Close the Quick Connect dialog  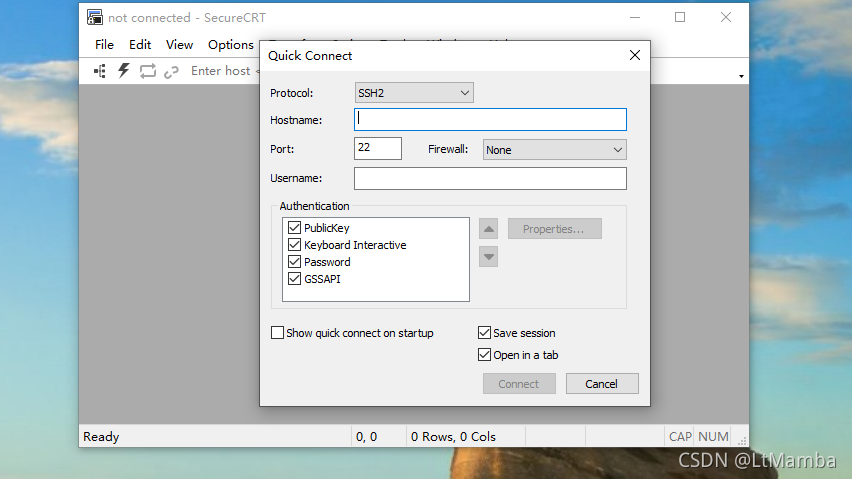(x=635, y=55)
